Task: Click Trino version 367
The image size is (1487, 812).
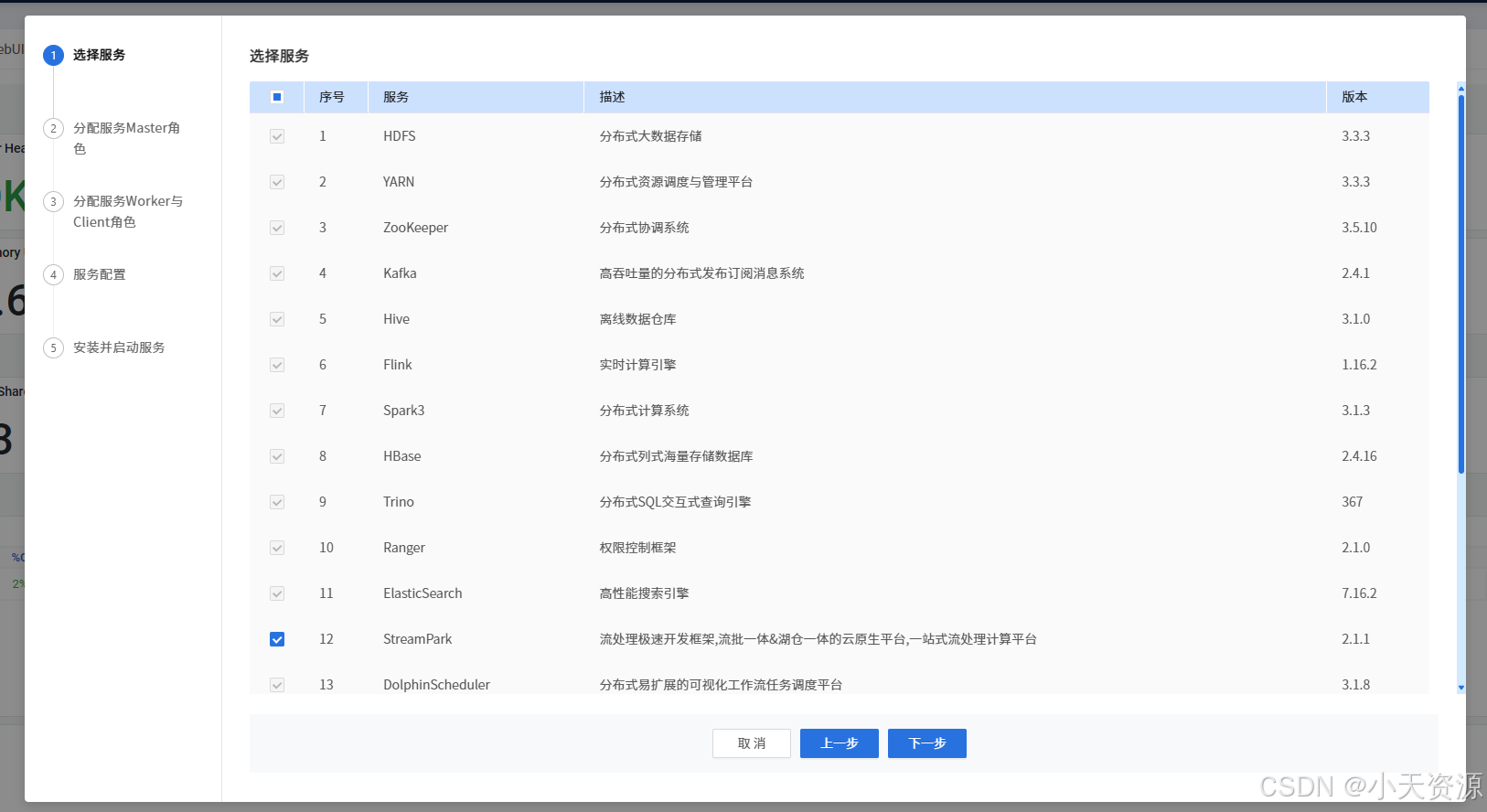Action: (x=1353, y=502)
